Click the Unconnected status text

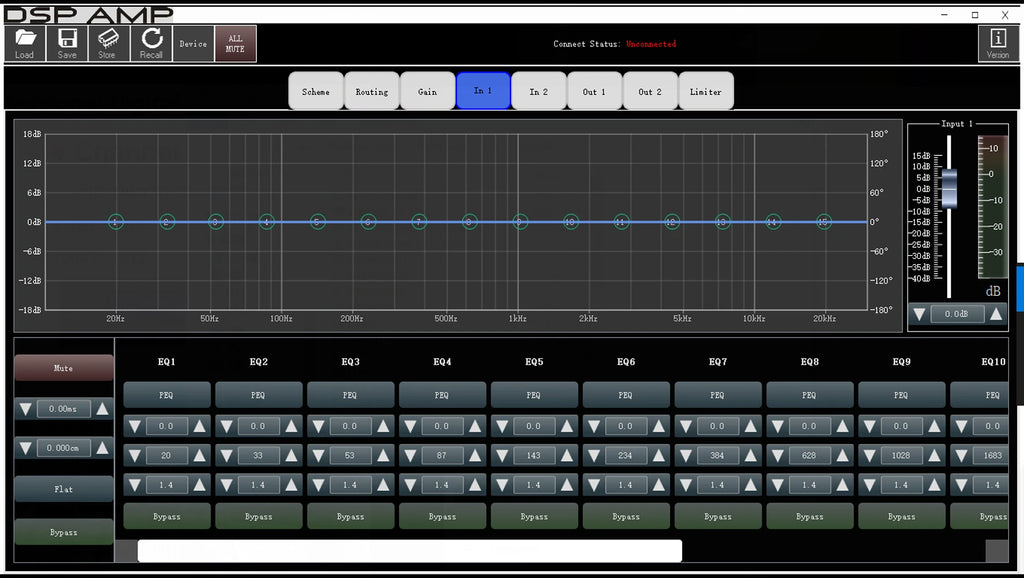point(651,44)
